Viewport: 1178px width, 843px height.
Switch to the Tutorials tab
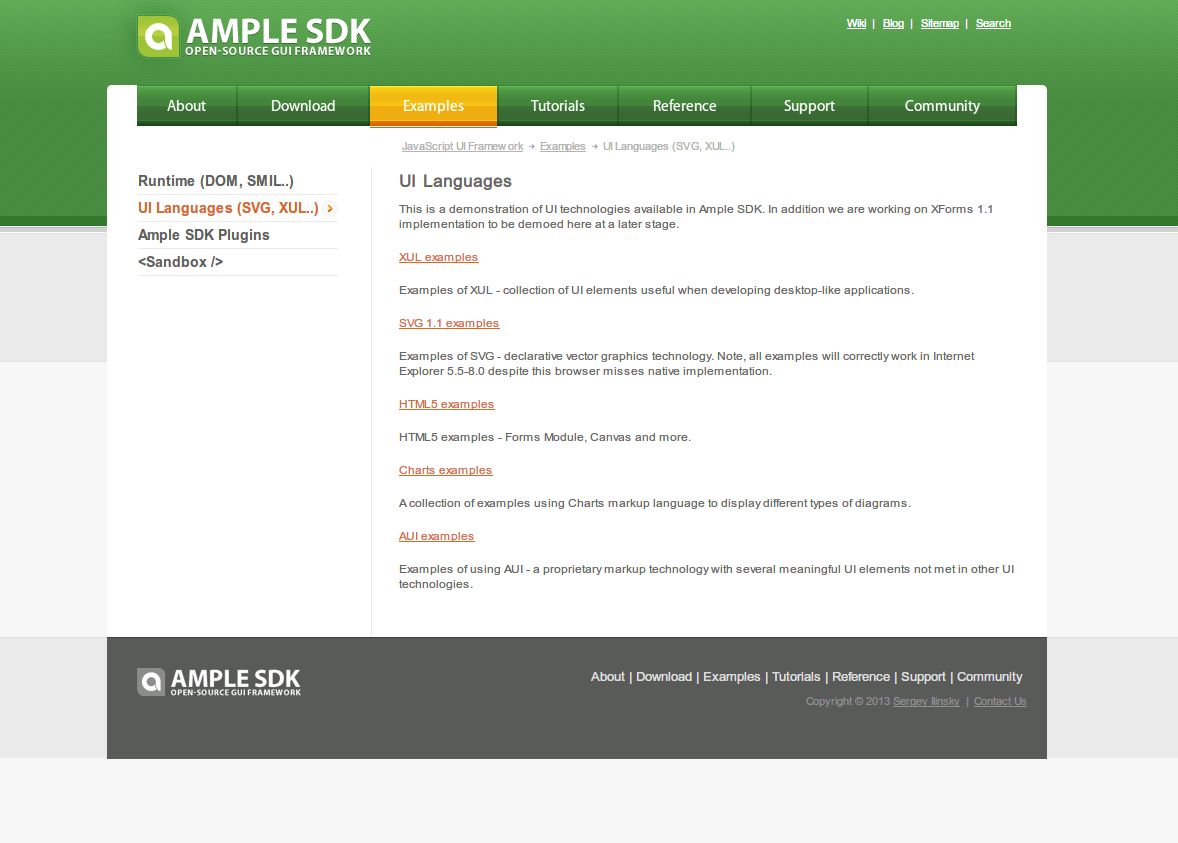(557, 105)
